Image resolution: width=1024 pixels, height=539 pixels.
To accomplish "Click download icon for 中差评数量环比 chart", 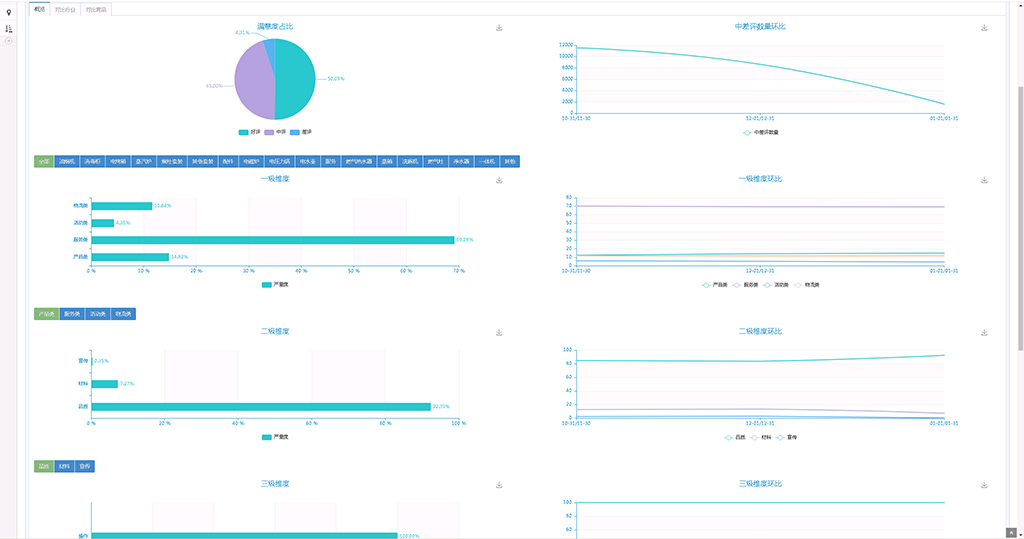I will pos(984,28).
